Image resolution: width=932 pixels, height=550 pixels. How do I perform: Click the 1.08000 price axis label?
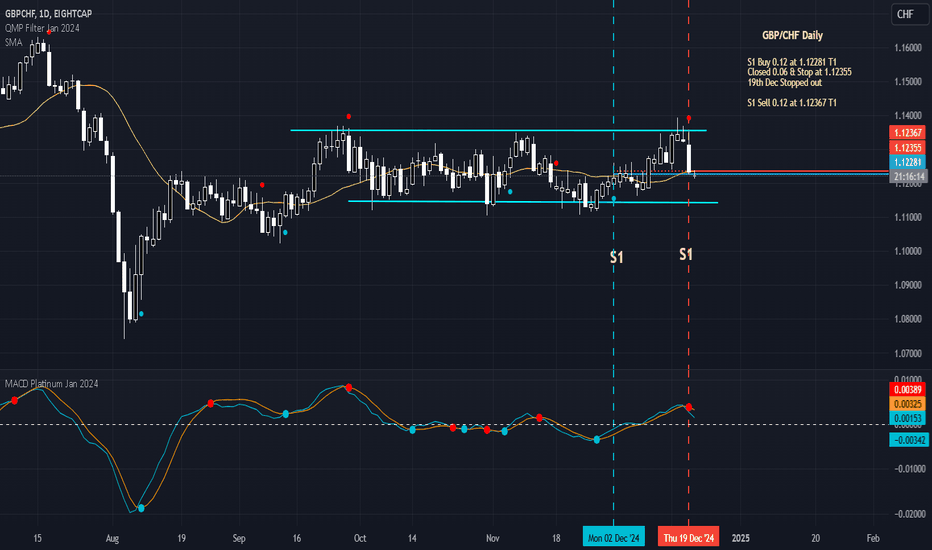(908, 319)
